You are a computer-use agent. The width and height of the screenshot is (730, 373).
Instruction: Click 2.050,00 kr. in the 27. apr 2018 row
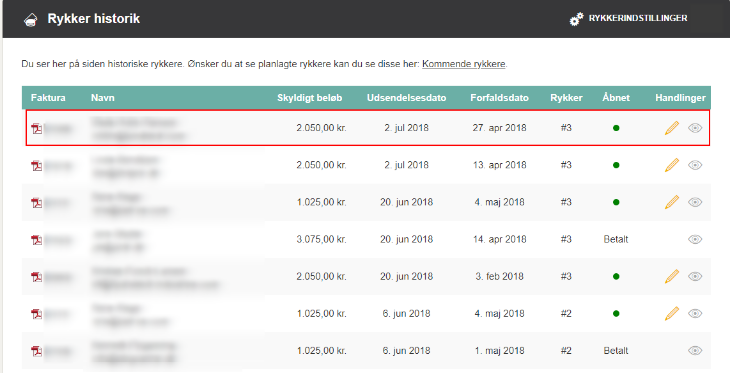coord(321,128)
